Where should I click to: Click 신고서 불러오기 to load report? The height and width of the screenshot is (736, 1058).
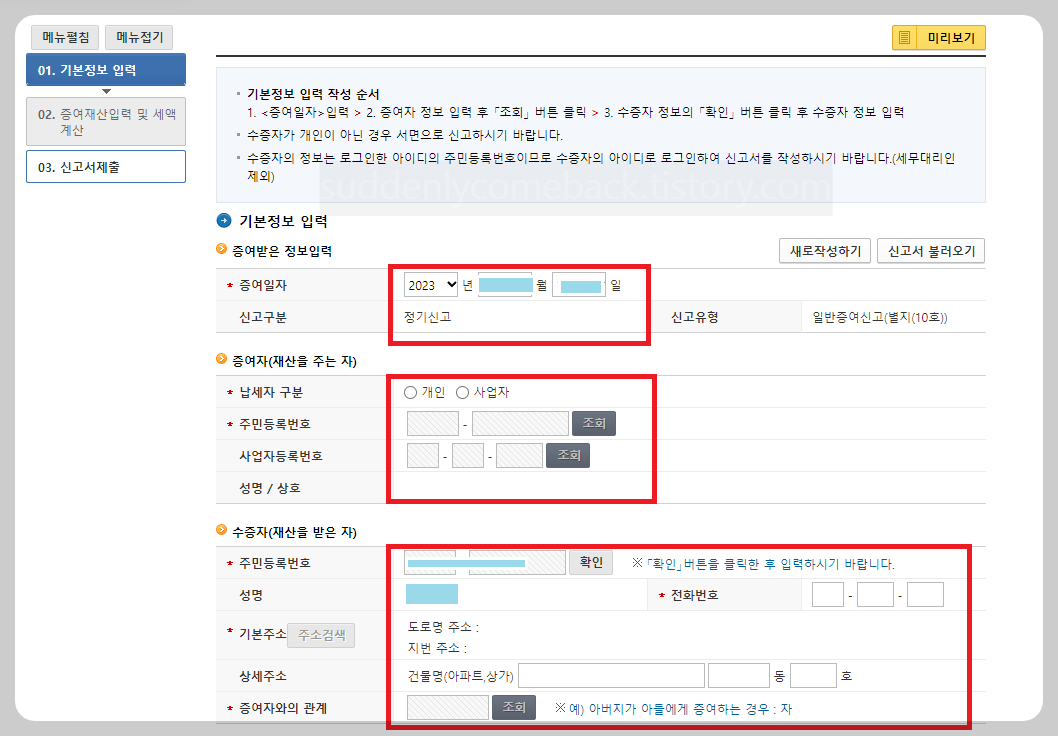tap(931, 251)
